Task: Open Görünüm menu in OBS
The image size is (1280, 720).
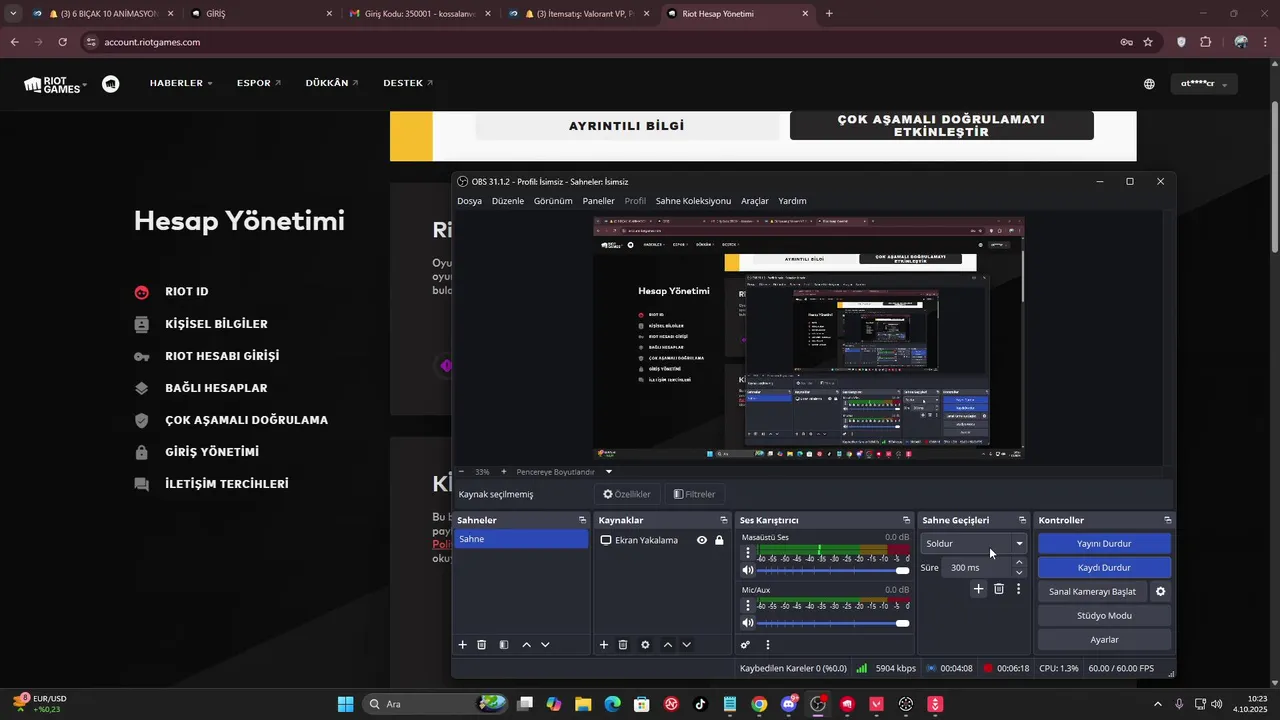Action: click(553, 201)
